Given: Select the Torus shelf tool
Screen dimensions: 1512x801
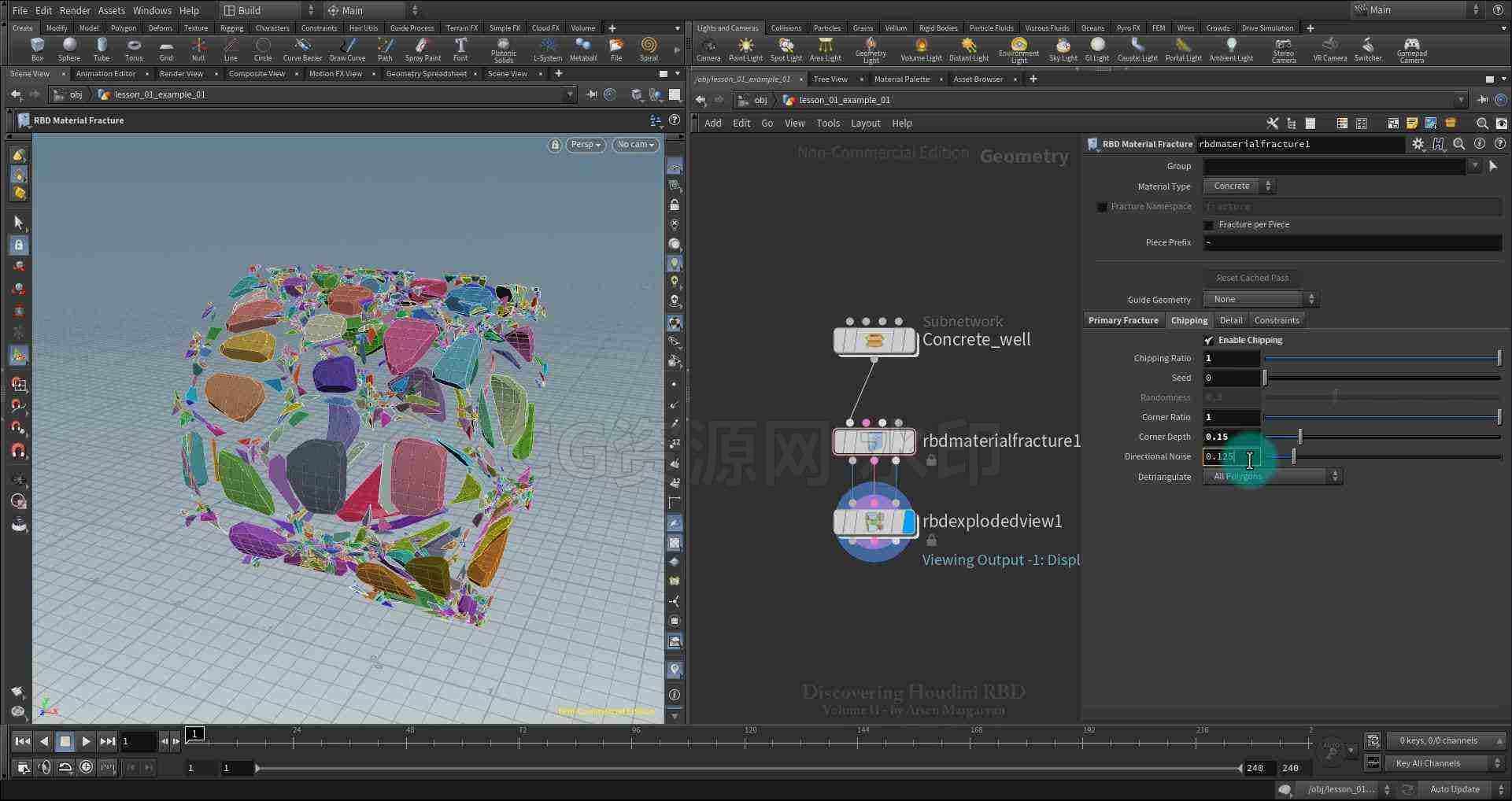Looking at the screenshot, I should tap(134, 49).
